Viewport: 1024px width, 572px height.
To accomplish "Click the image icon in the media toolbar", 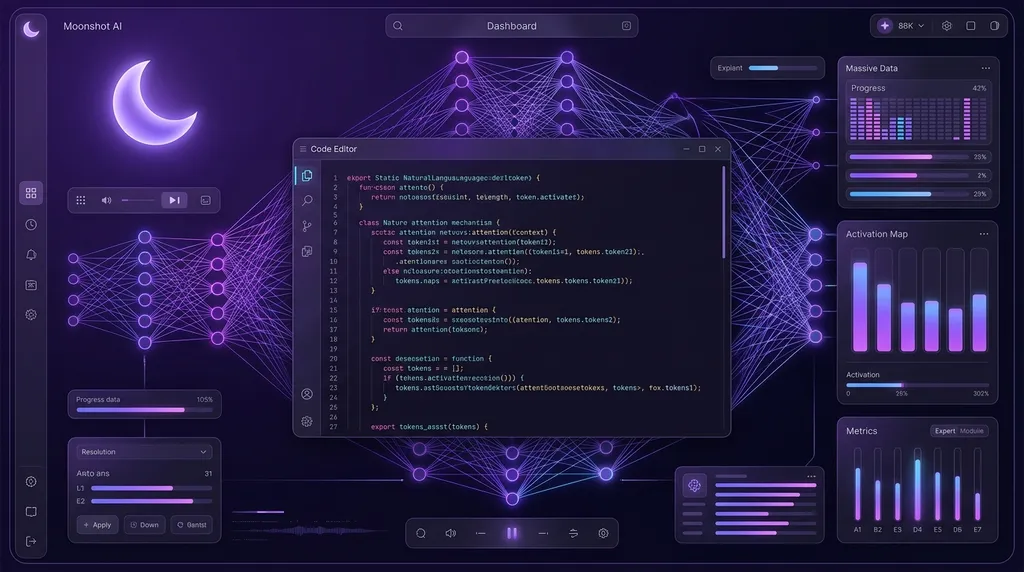I will coord(205,200).
